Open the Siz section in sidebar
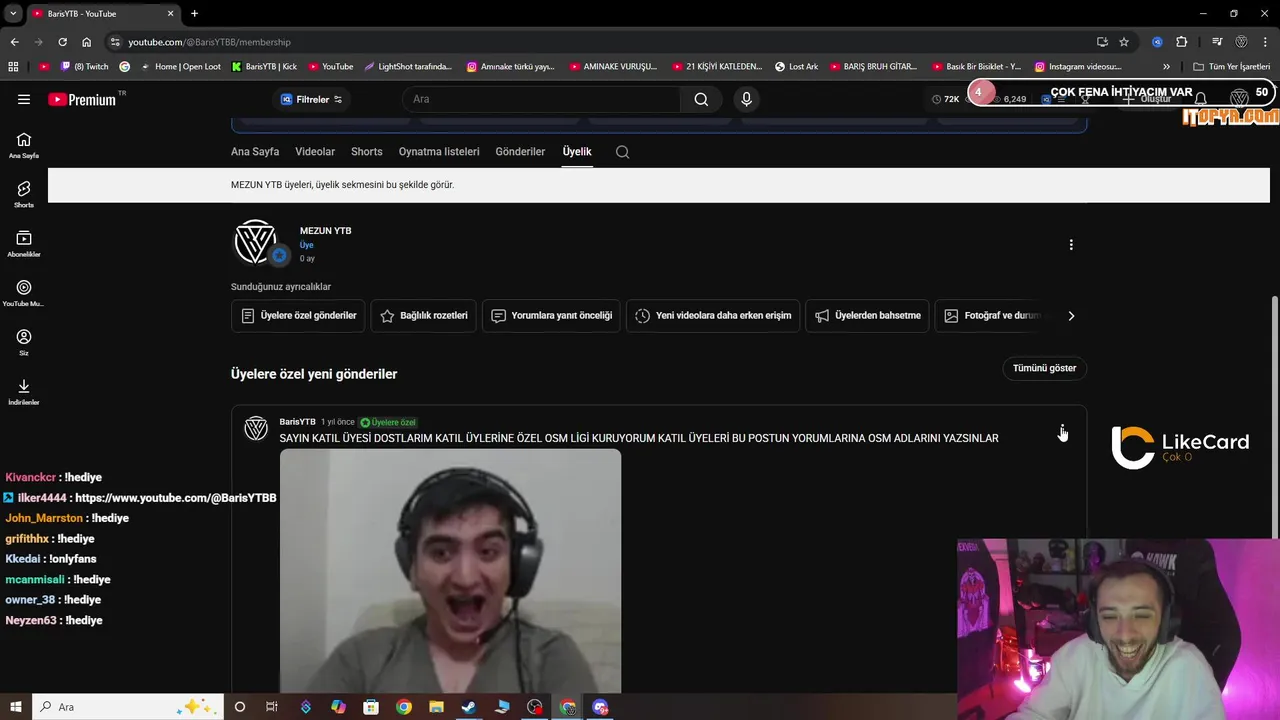1280x720 pixels. [24, 342]
